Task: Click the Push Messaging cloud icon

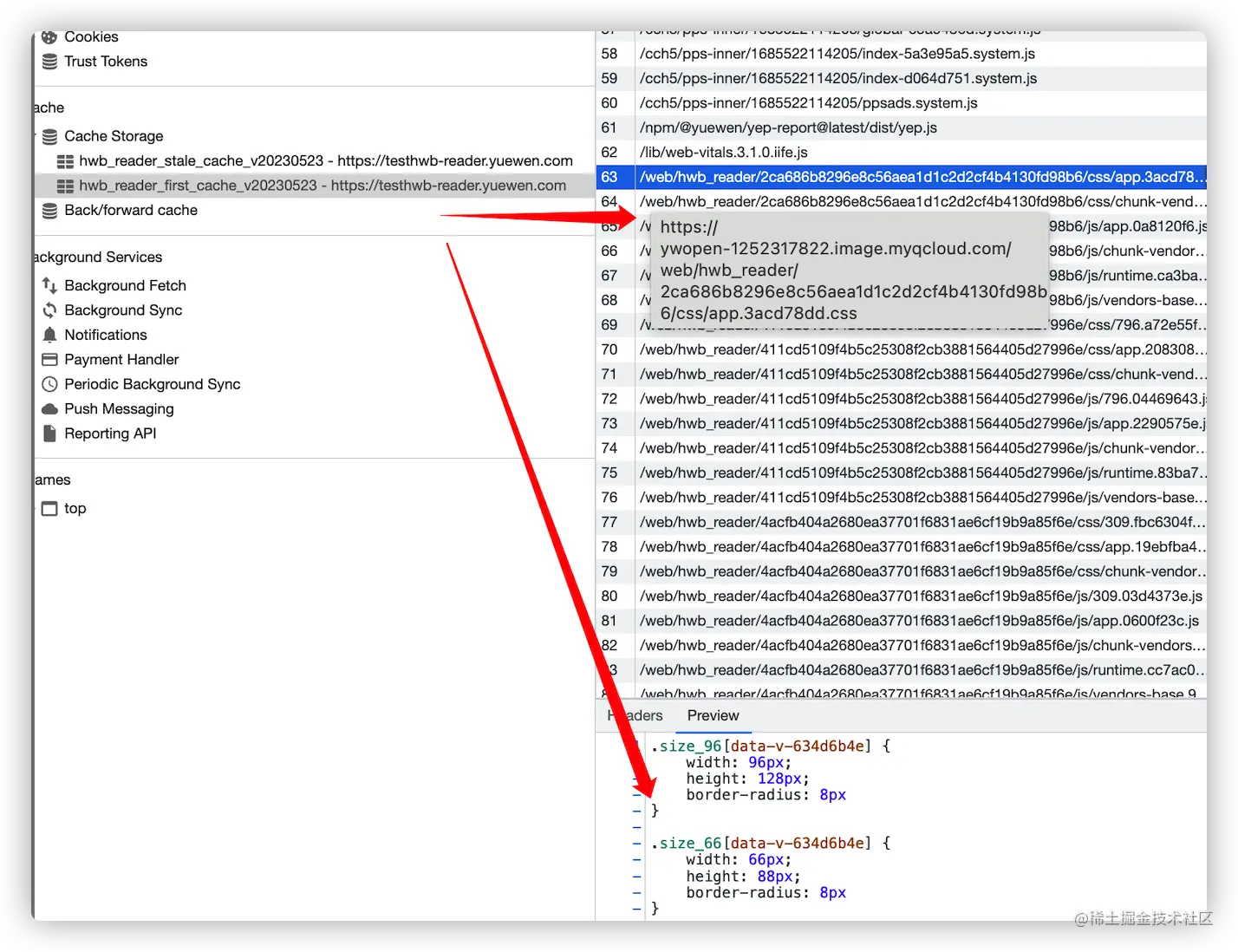Action: point(49,408)
